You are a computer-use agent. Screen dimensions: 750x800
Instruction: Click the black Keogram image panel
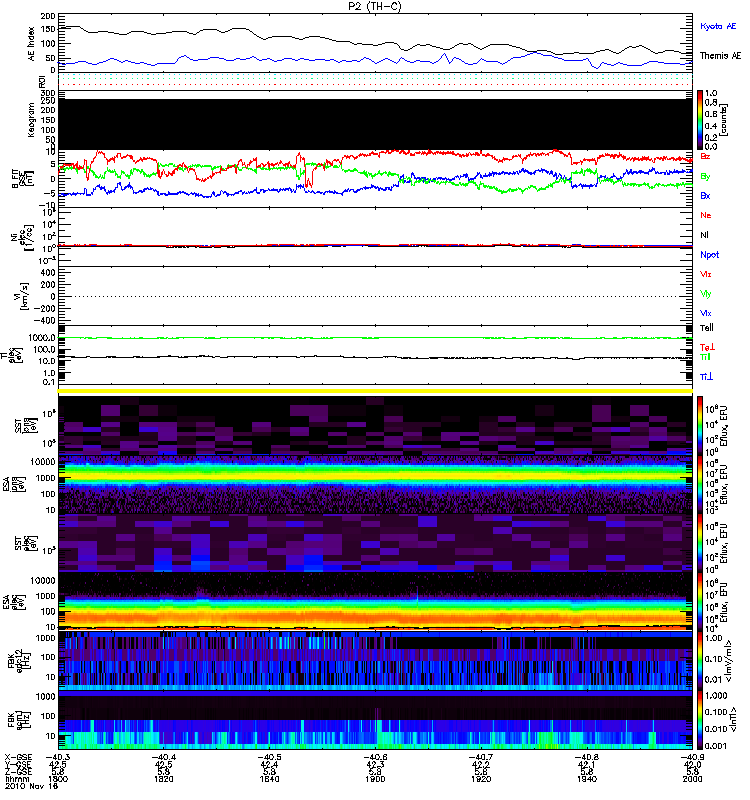[x=375, y=124]
